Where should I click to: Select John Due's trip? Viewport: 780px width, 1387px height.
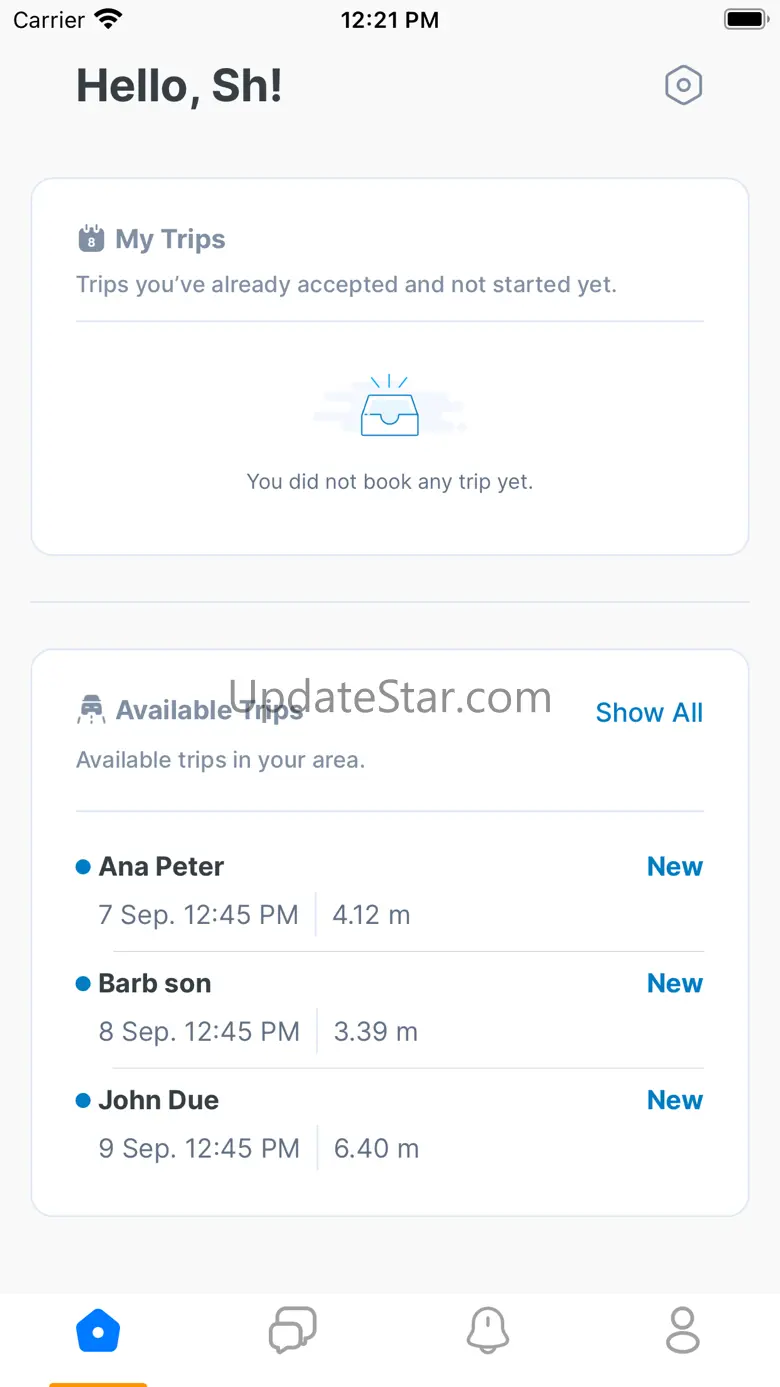[158, 1100]
